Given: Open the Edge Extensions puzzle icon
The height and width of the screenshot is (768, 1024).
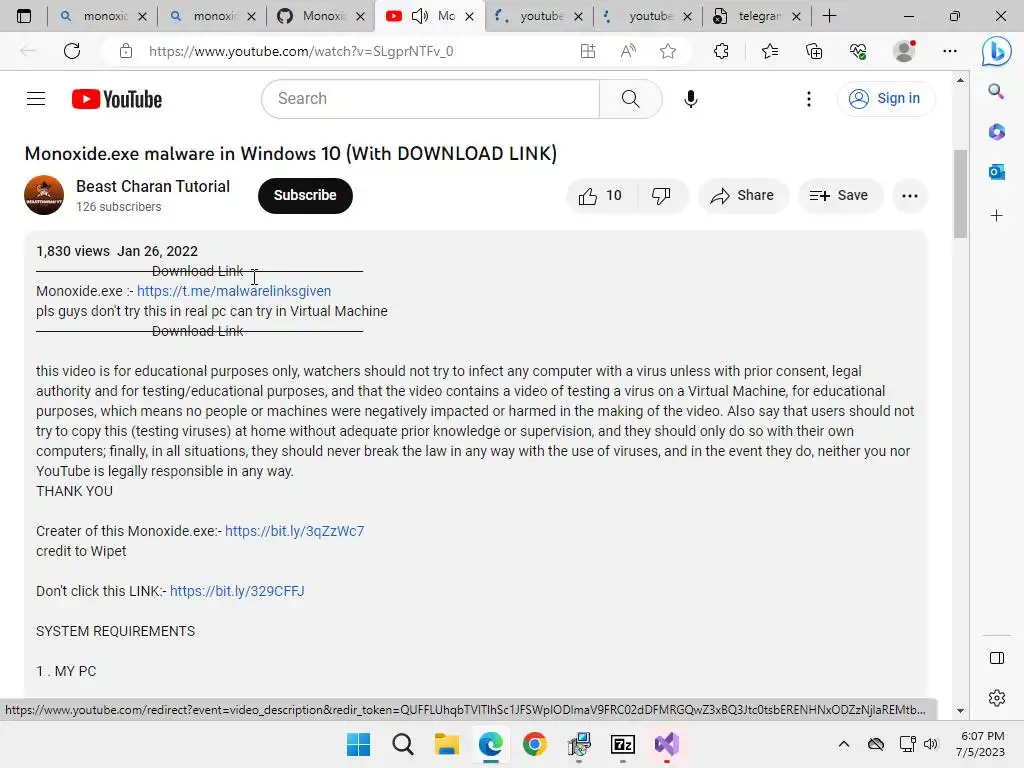Looking at the screenshot, I should point(721,51).
